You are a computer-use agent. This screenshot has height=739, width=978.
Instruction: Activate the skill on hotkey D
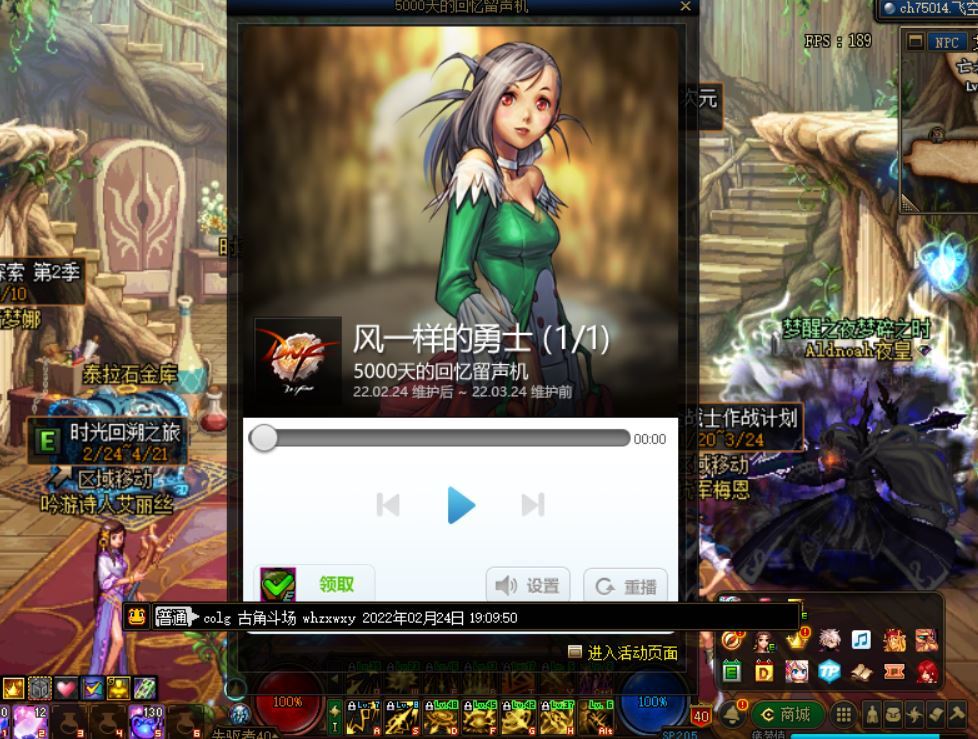pyautogui.click(x=440, y=717)
